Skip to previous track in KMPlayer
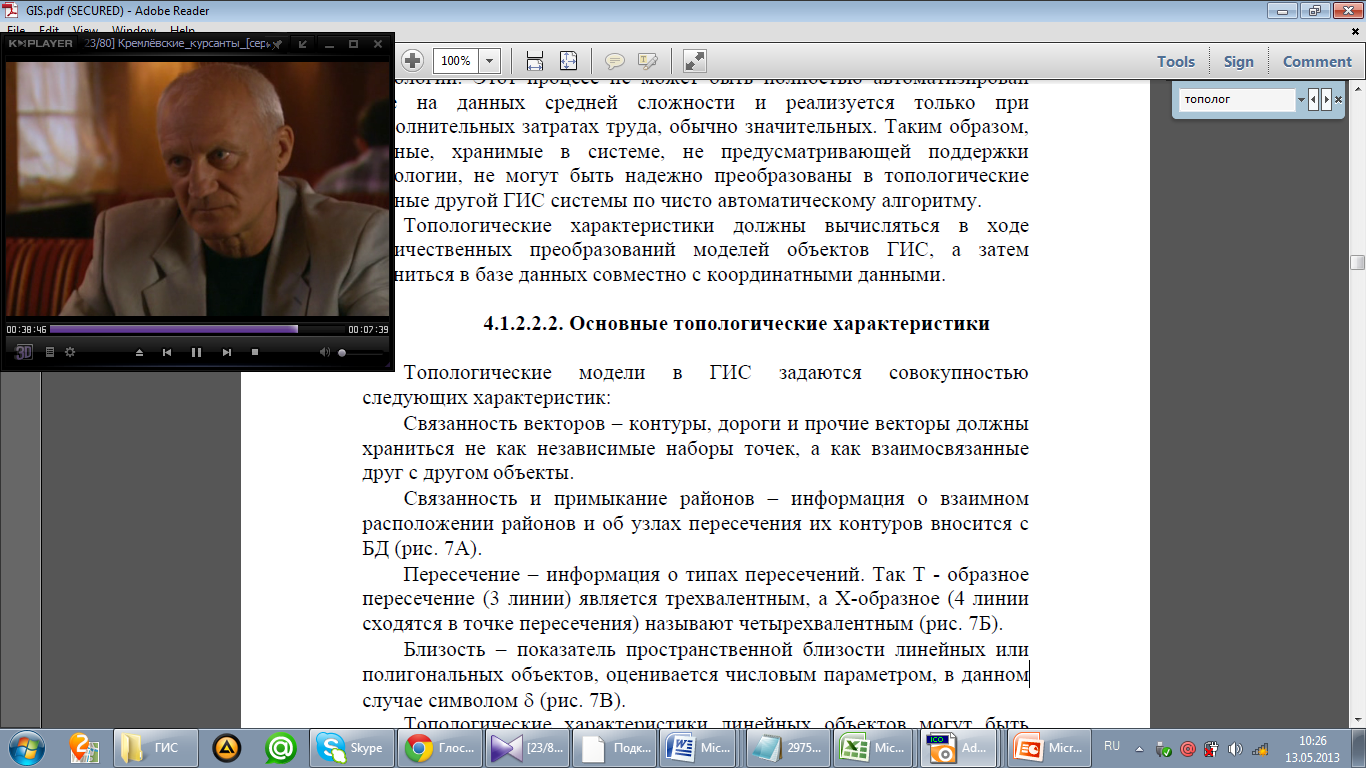 click(167, 352)
